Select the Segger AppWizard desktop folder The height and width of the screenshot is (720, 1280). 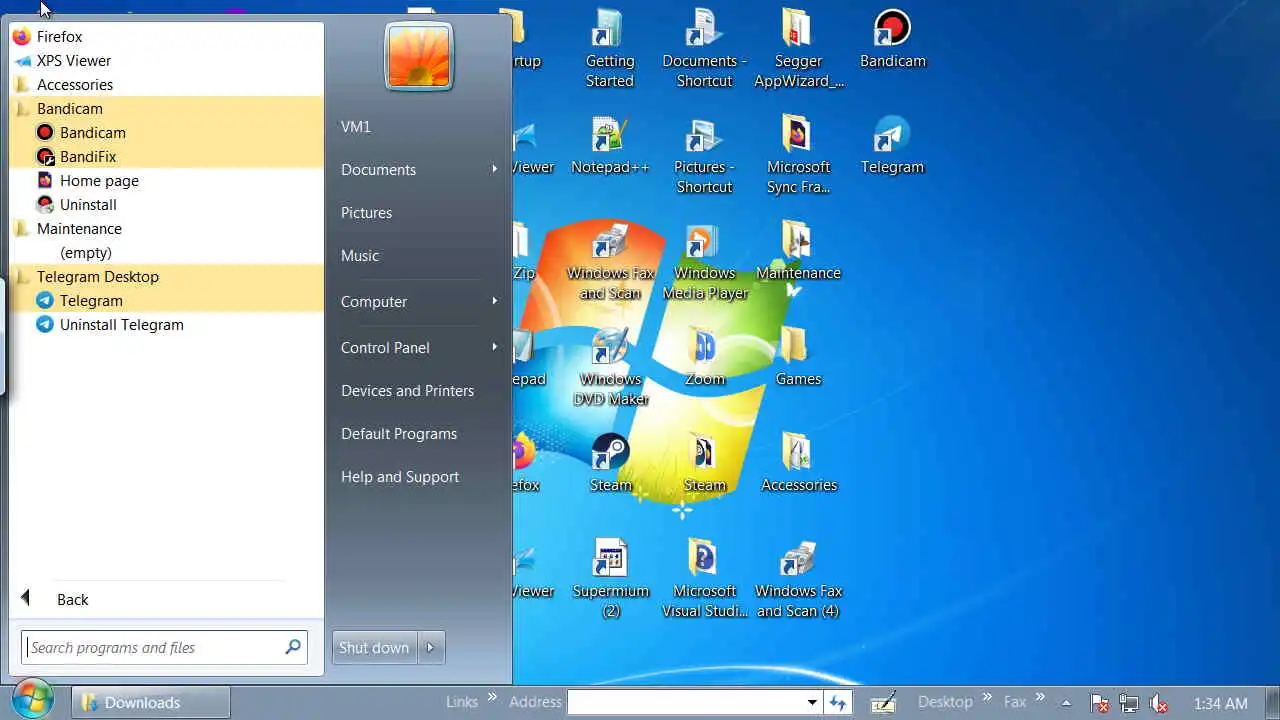pos(798,48)
